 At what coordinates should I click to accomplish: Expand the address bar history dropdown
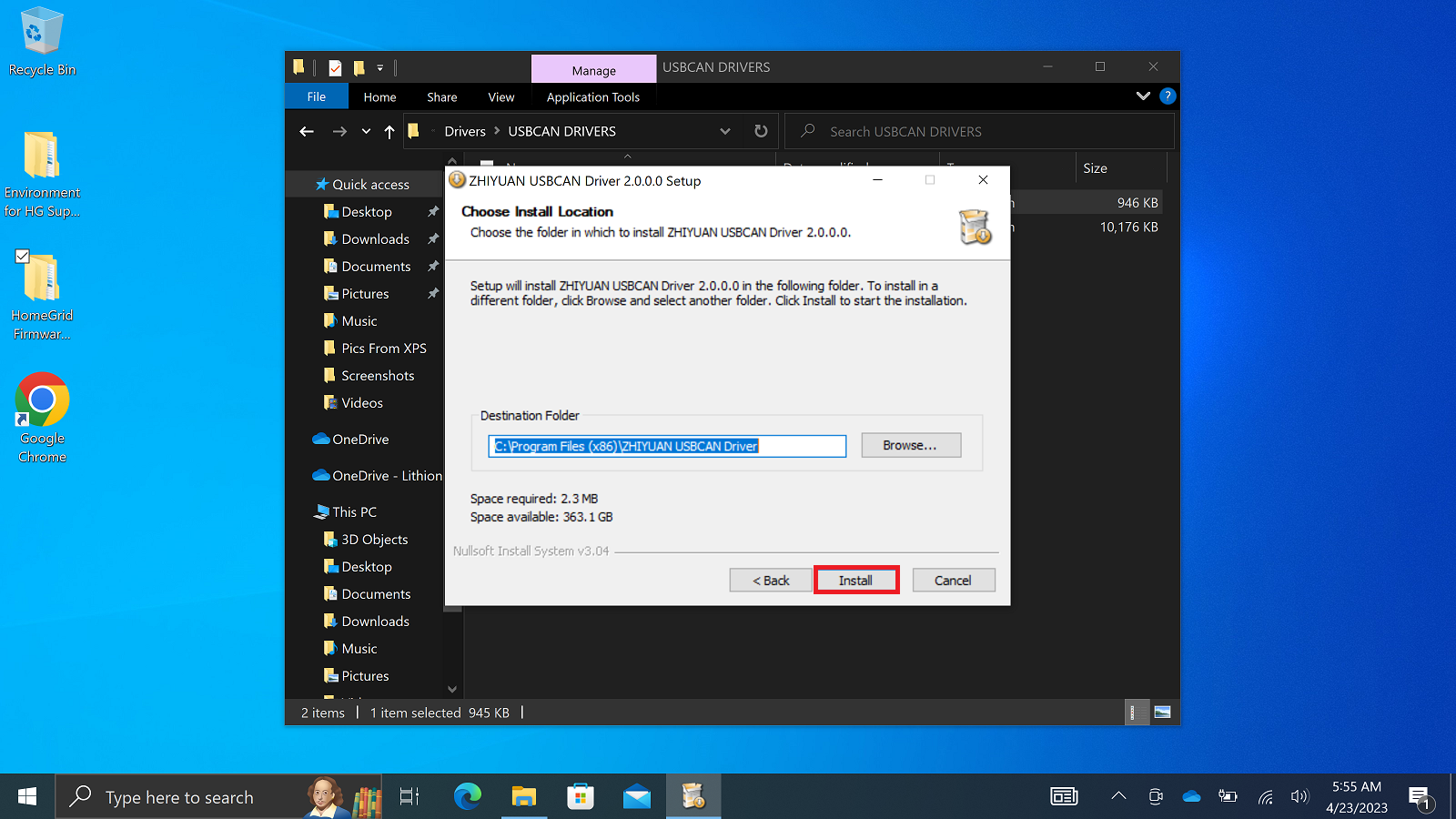point(725,131)
